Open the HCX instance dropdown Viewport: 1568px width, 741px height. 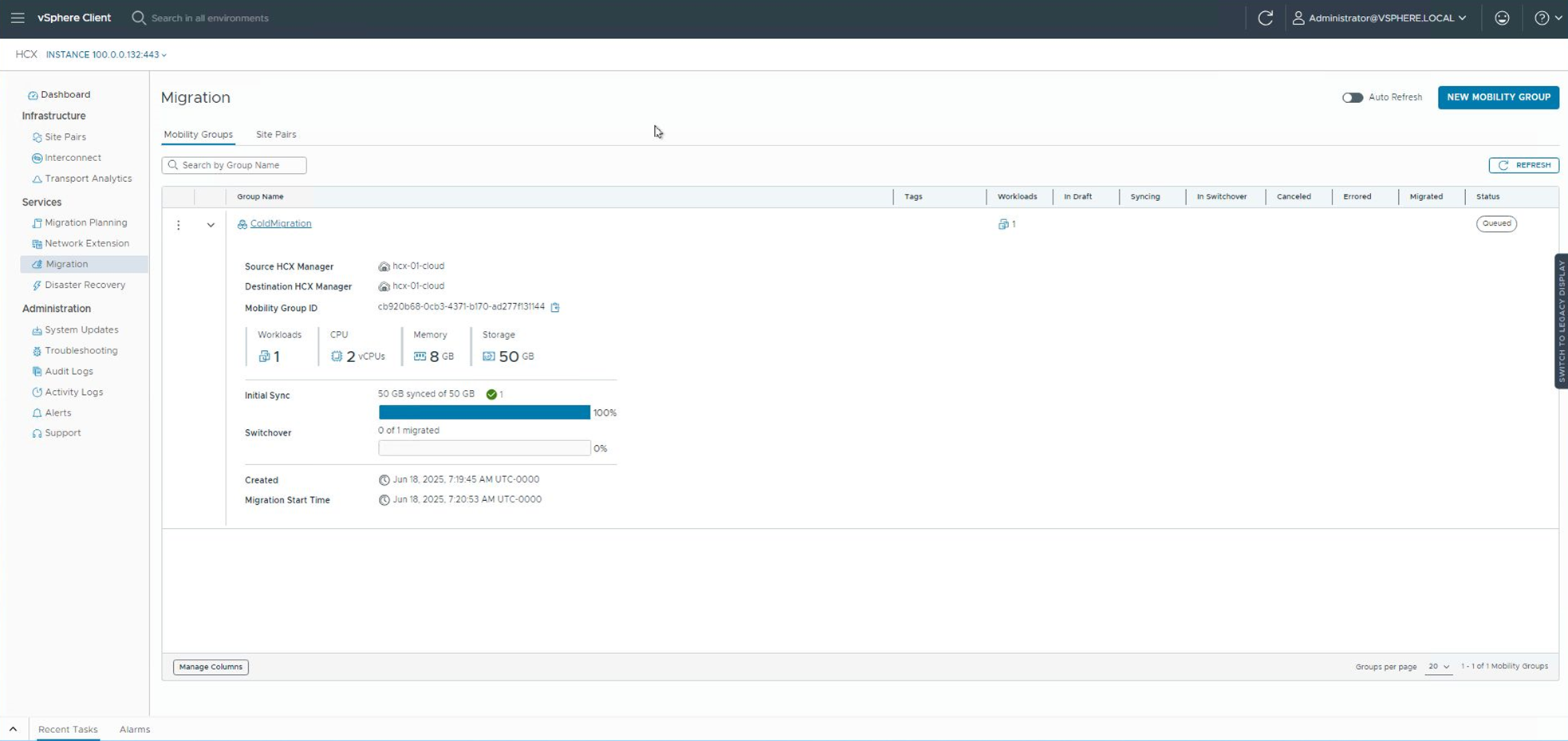(106, 55)
